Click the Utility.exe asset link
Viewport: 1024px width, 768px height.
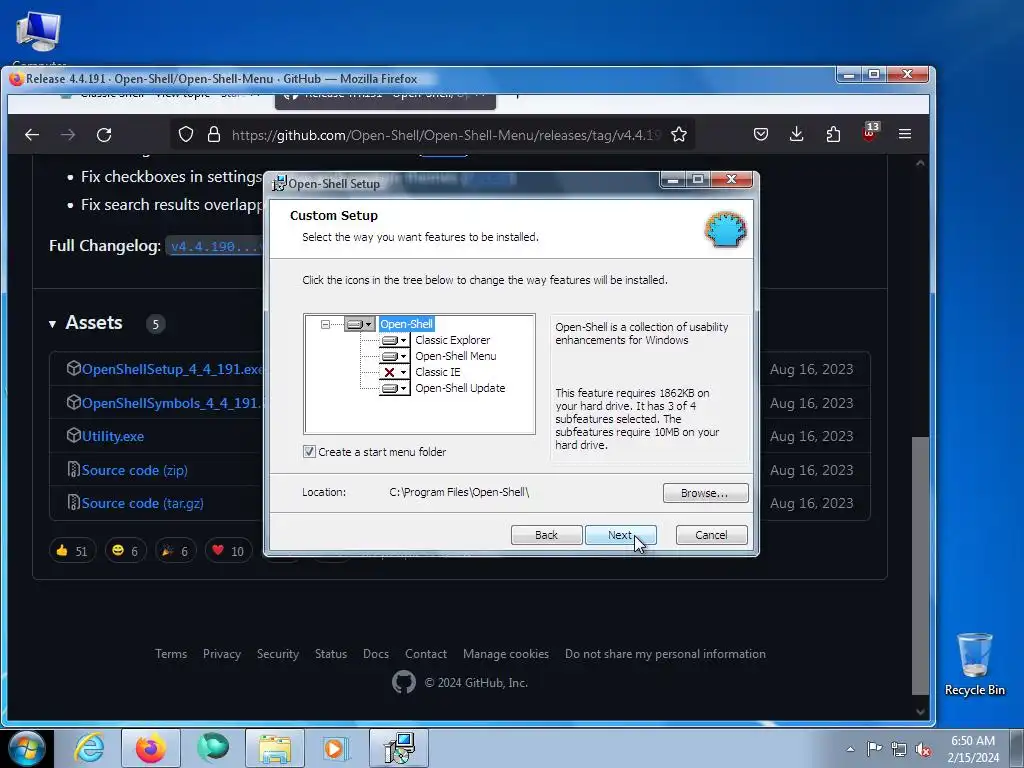point(112,436)
